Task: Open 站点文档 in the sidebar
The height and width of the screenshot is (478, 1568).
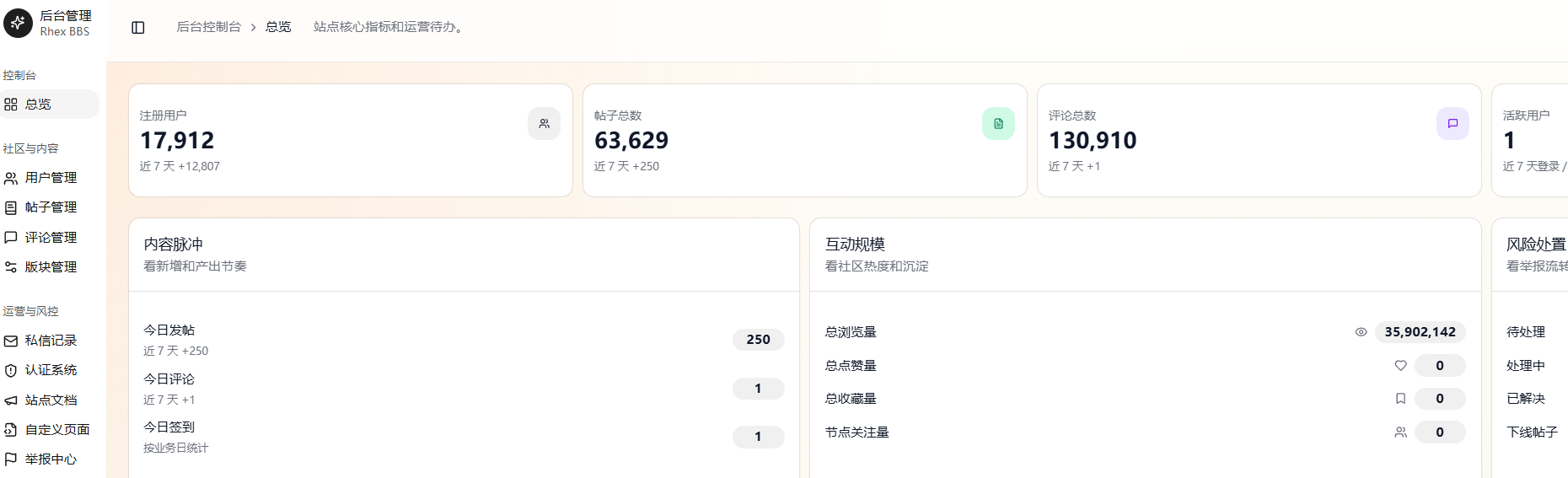Action: (x=50, y=400)
